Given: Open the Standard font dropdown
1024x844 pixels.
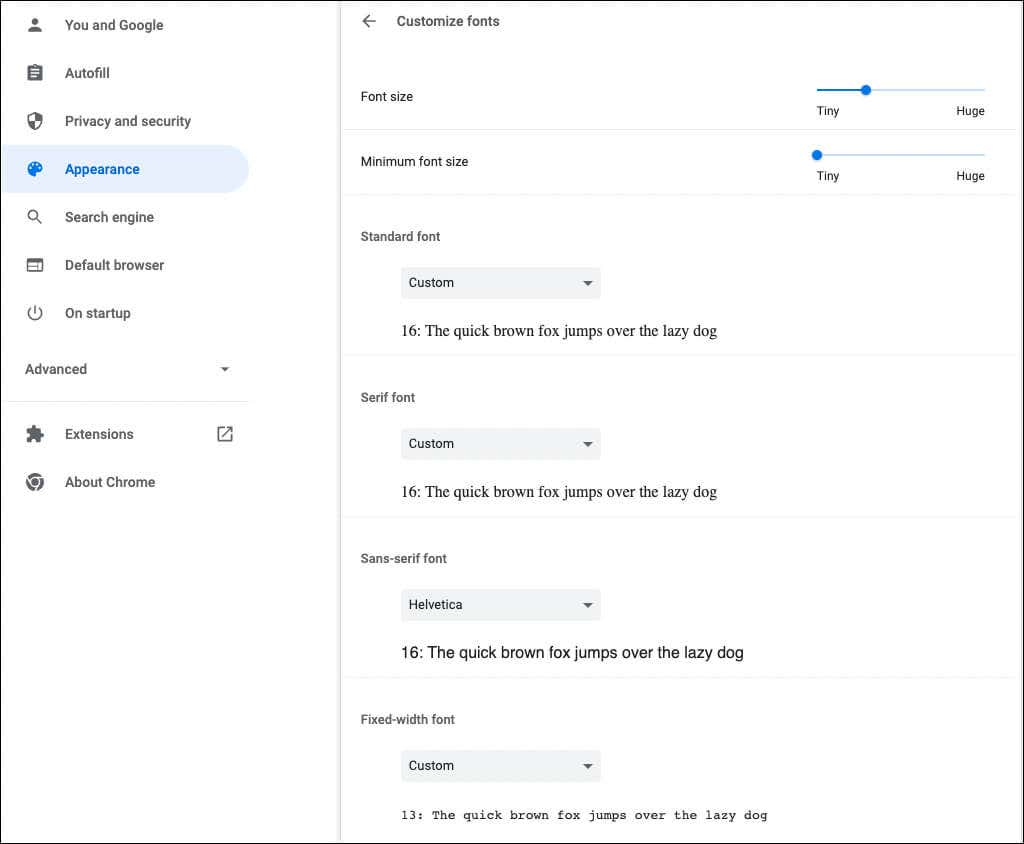Looking at the screenshot, I should pyautogui.click(x=500, y=283).
